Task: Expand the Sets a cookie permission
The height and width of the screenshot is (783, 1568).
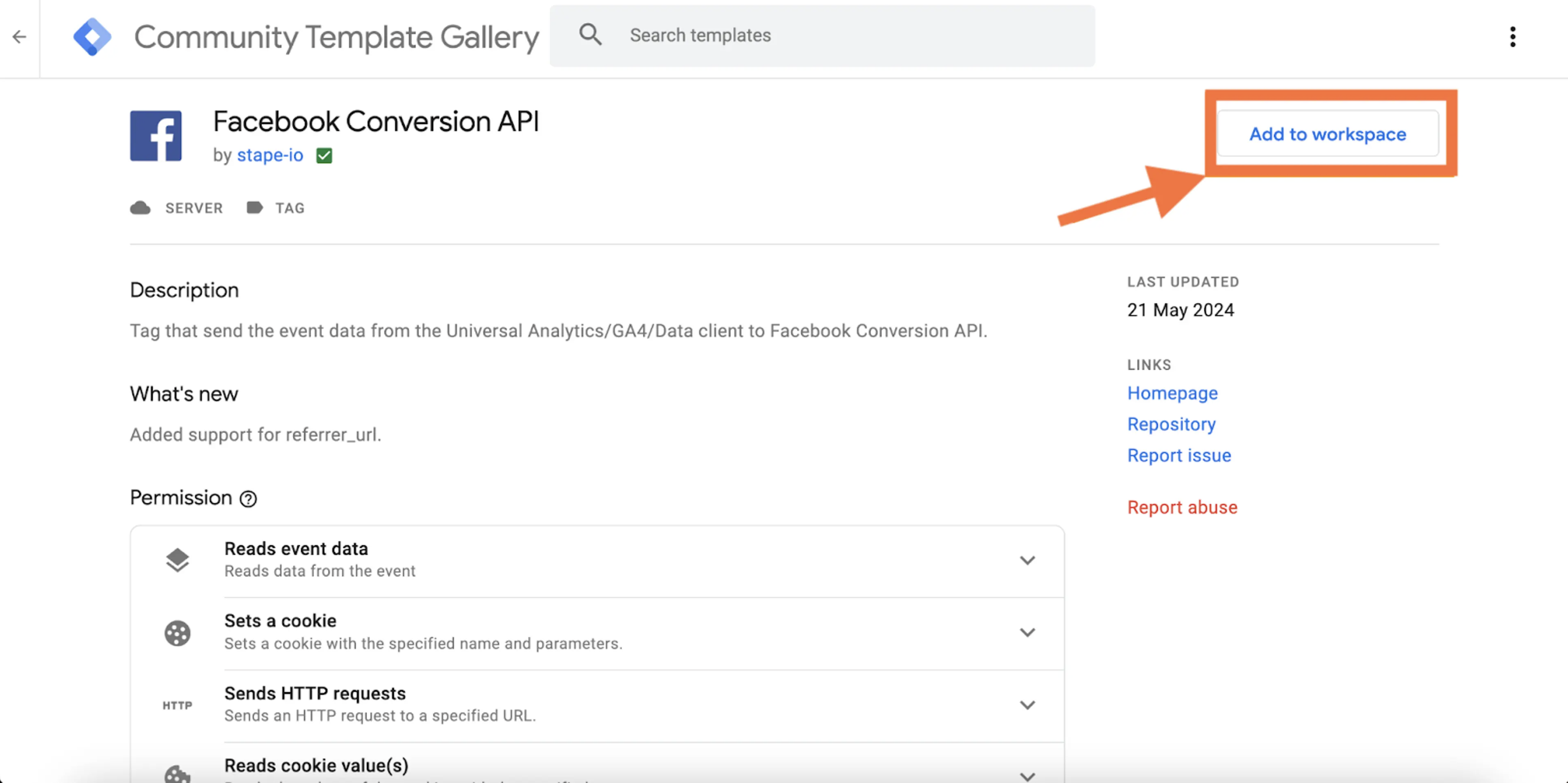Action: tap(1028, 632)
